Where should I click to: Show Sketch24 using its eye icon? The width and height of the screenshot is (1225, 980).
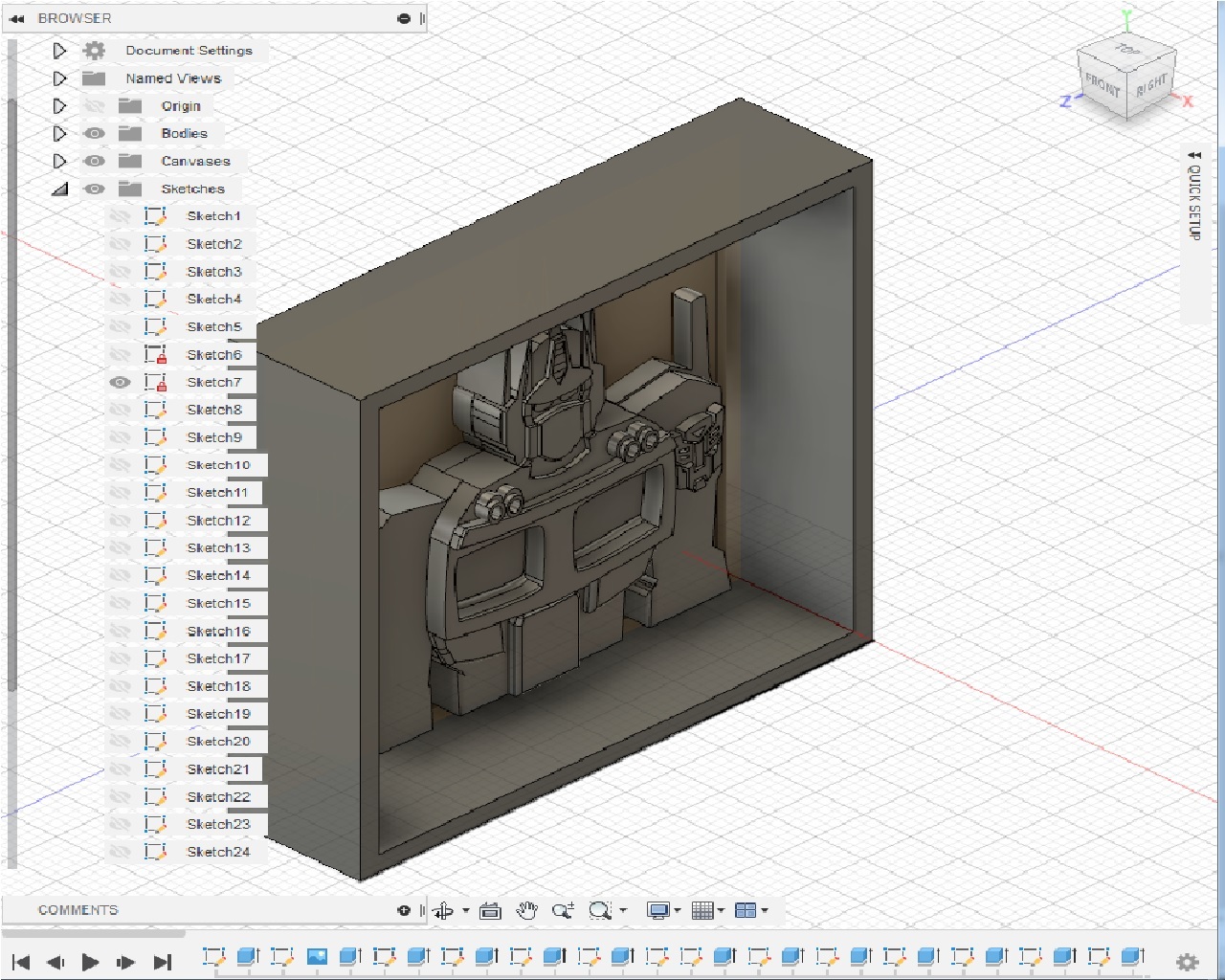click(x=120, y=851)
